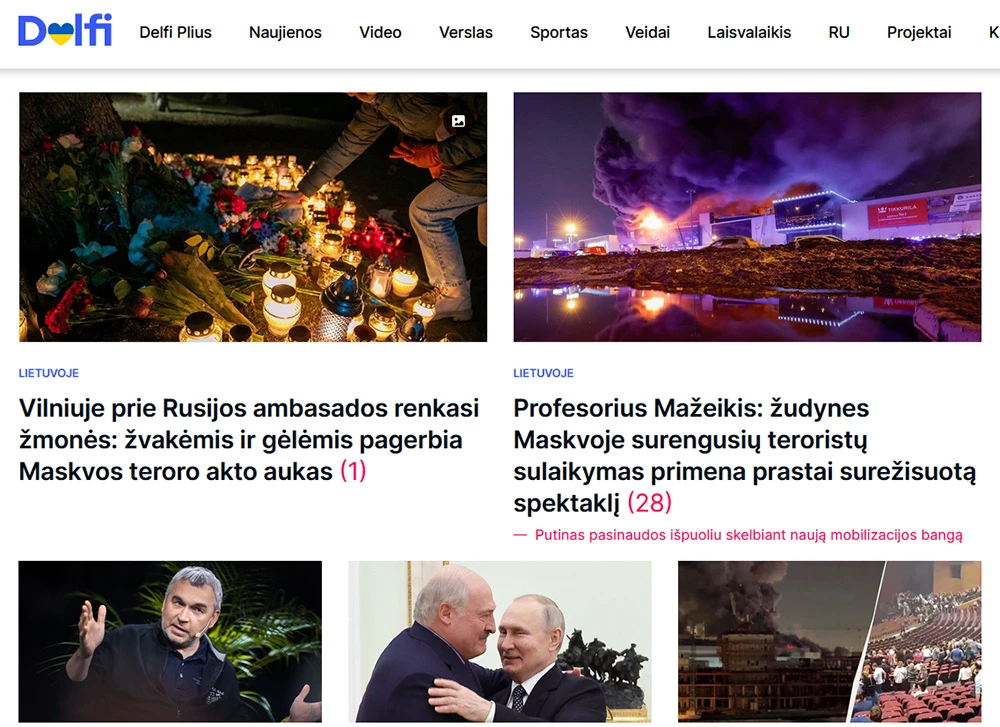Go to the Naujienos section
Screen dimensions: 1000x727
tap(285, 33)
